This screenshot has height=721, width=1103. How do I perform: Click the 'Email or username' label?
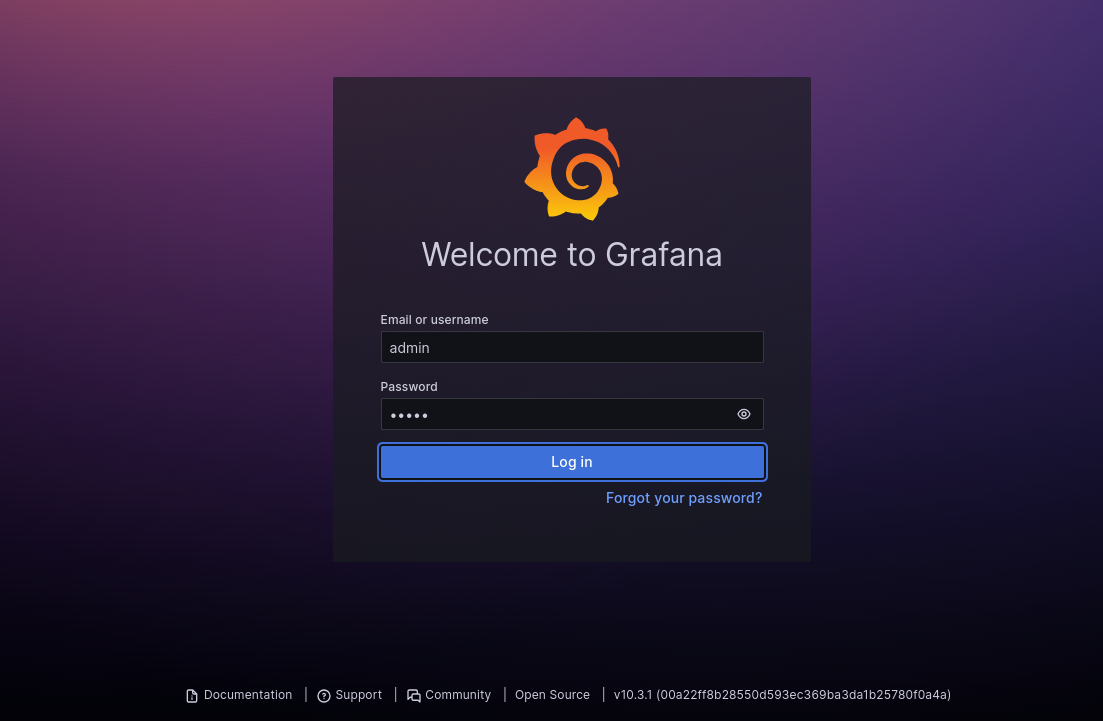click(x=434, y=320)
